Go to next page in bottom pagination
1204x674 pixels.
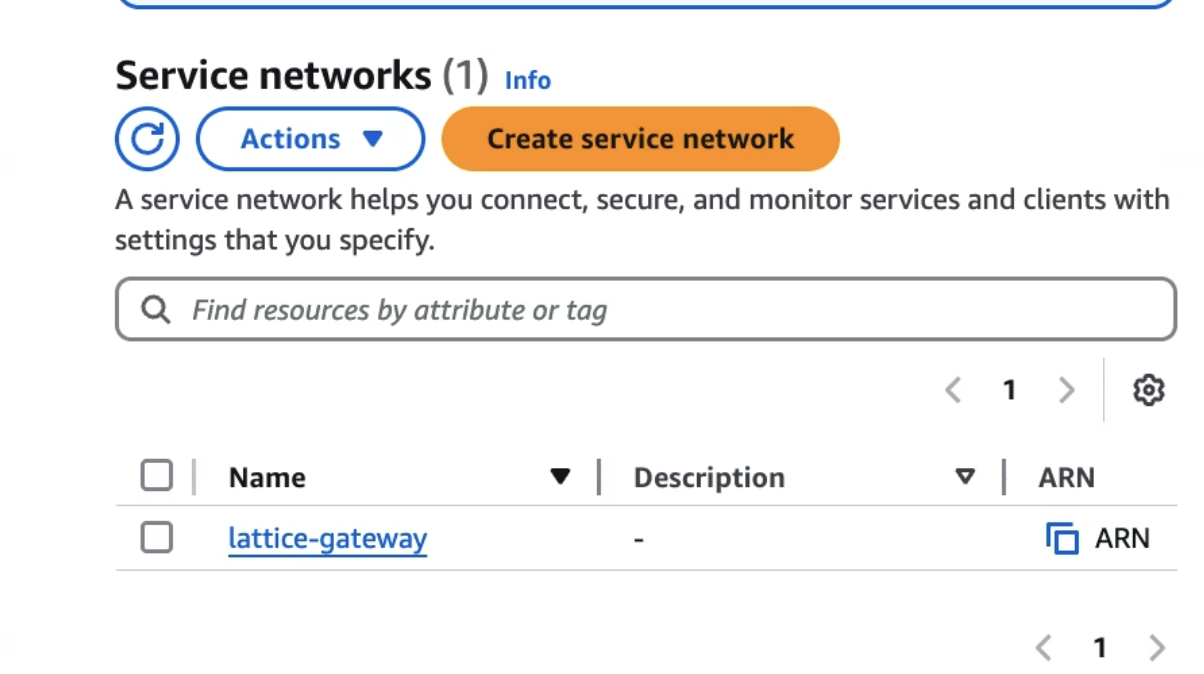coord(1157,648)
